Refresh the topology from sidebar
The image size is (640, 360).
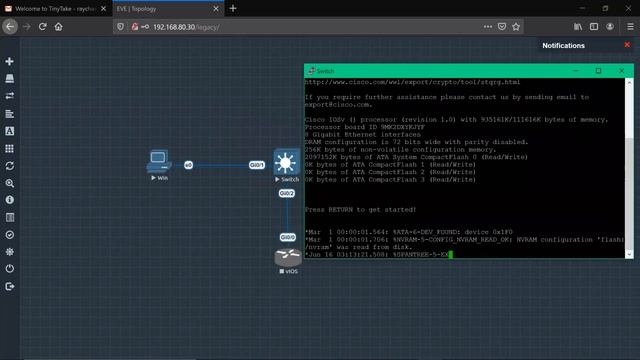9,166
